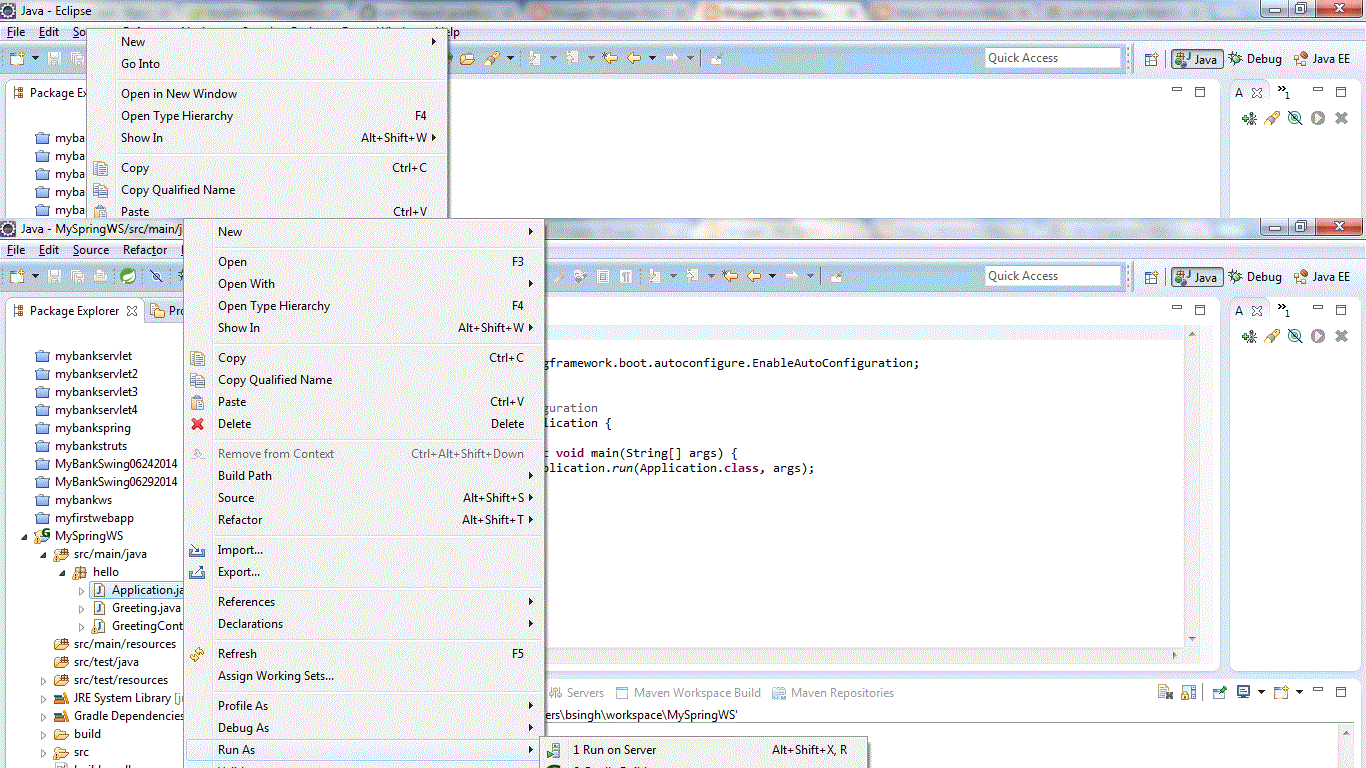The height and width of the screenshot is (768, 1366).
Task: Open the Debug perspective button
Action: pyautogui.click(x=1262, y=277)
